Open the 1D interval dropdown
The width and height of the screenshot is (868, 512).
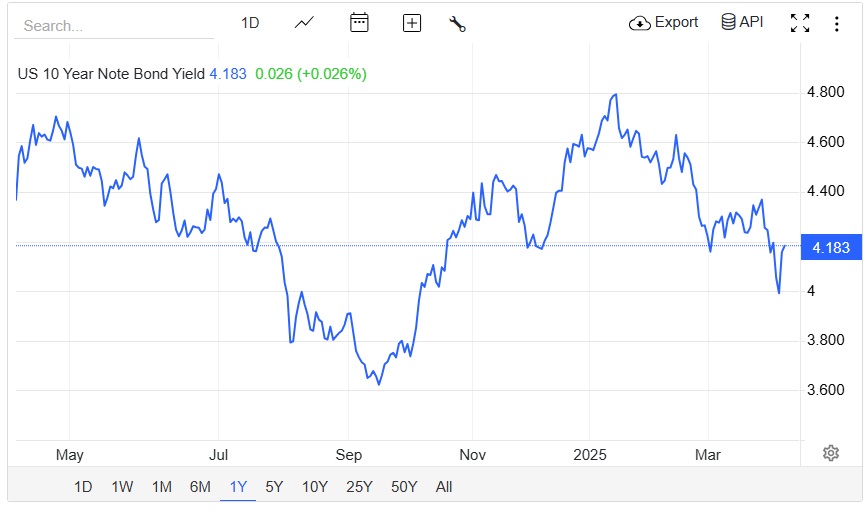tap(250, 23)
